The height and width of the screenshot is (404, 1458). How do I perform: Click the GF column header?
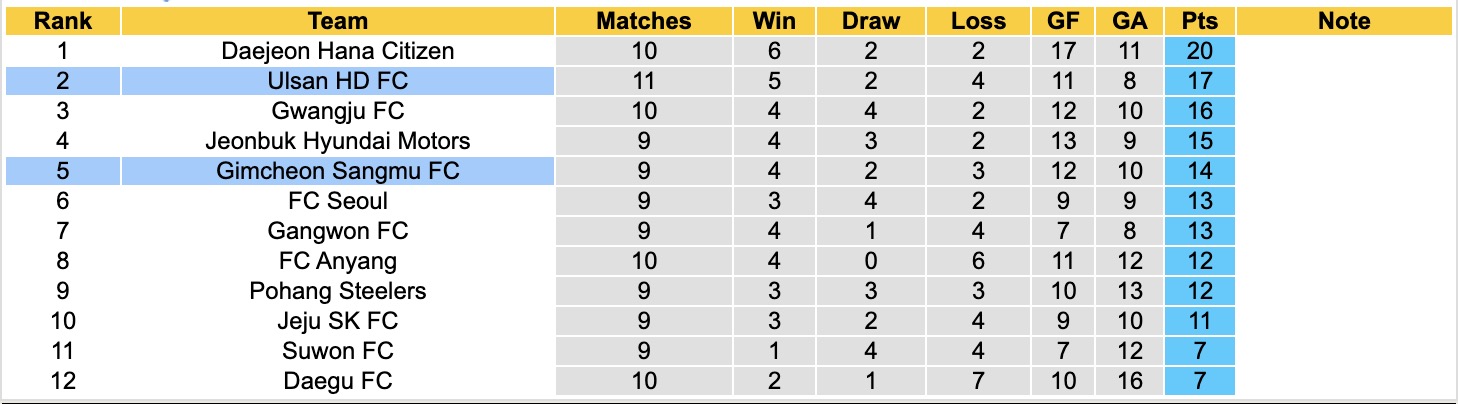1062,21
